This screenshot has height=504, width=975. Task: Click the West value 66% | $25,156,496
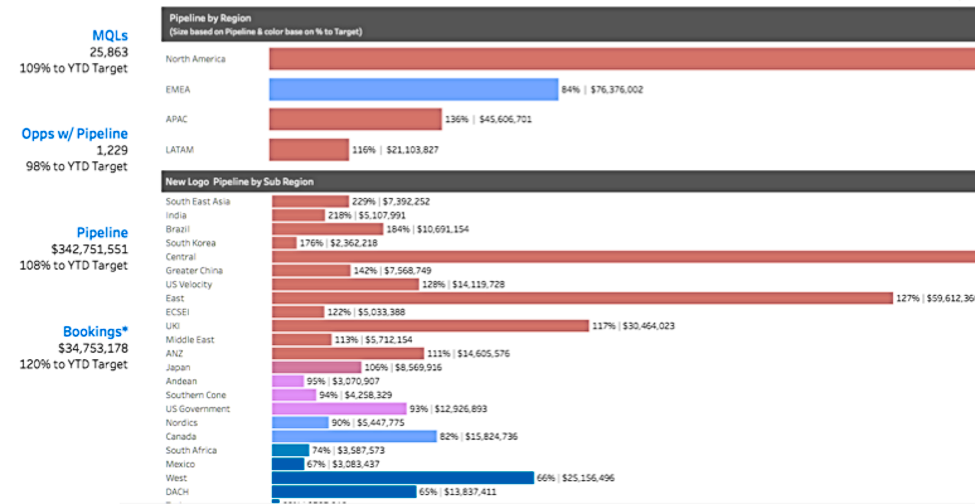[x=578, y=477]
